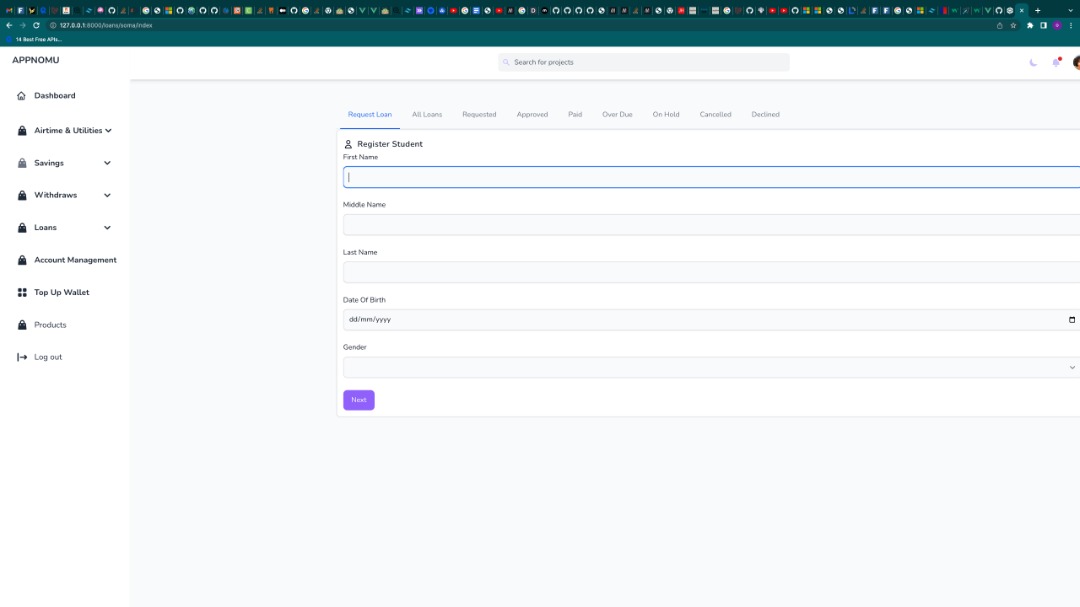Open the Dashboard home icon
The image size is (1080, 607).
click(x=21, y=95)
